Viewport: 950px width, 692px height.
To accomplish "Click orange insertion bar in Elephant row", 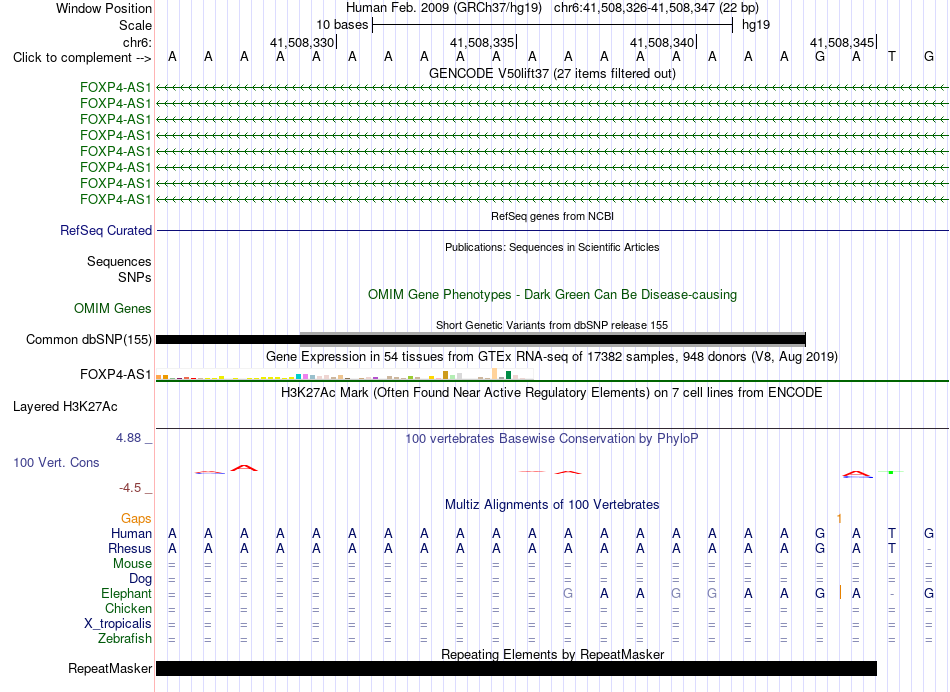I will 840,593.
